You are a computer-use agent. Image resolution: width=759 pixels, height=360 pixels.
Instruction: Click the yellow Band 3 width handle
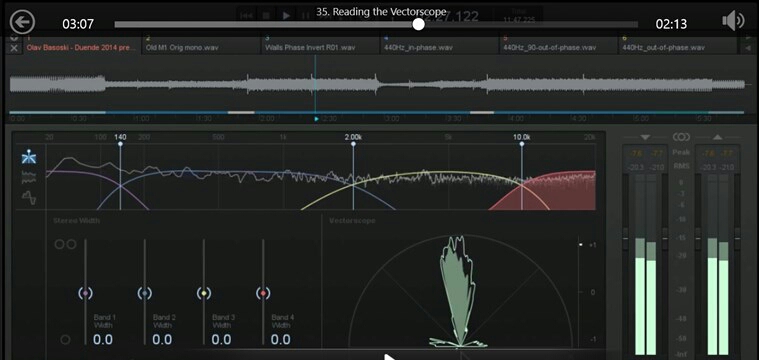[x=204, y=293]
